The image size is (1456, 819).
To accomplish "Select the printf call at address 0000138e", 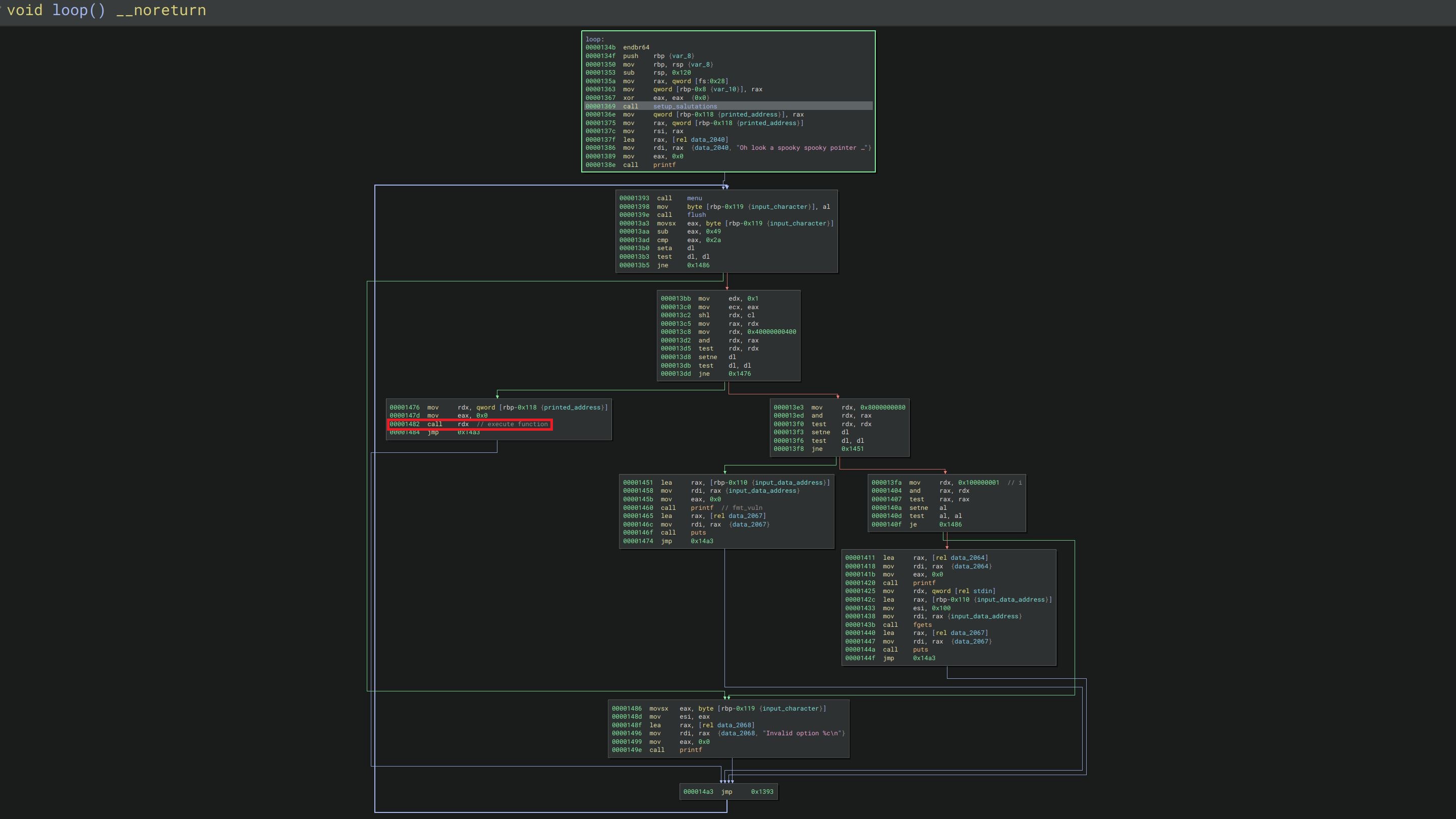I will (x=665, y=165).
